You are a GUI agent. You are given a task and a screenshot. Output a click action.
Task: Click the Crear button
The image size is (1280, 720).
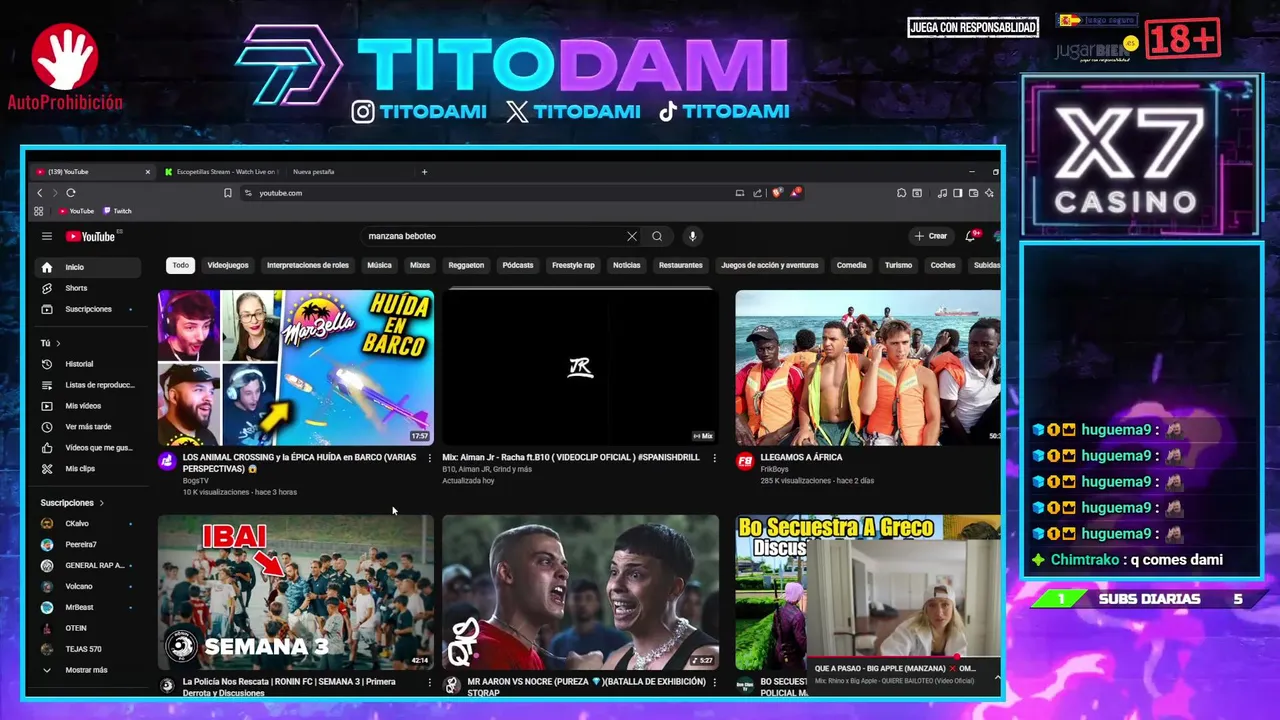point(931,236)
